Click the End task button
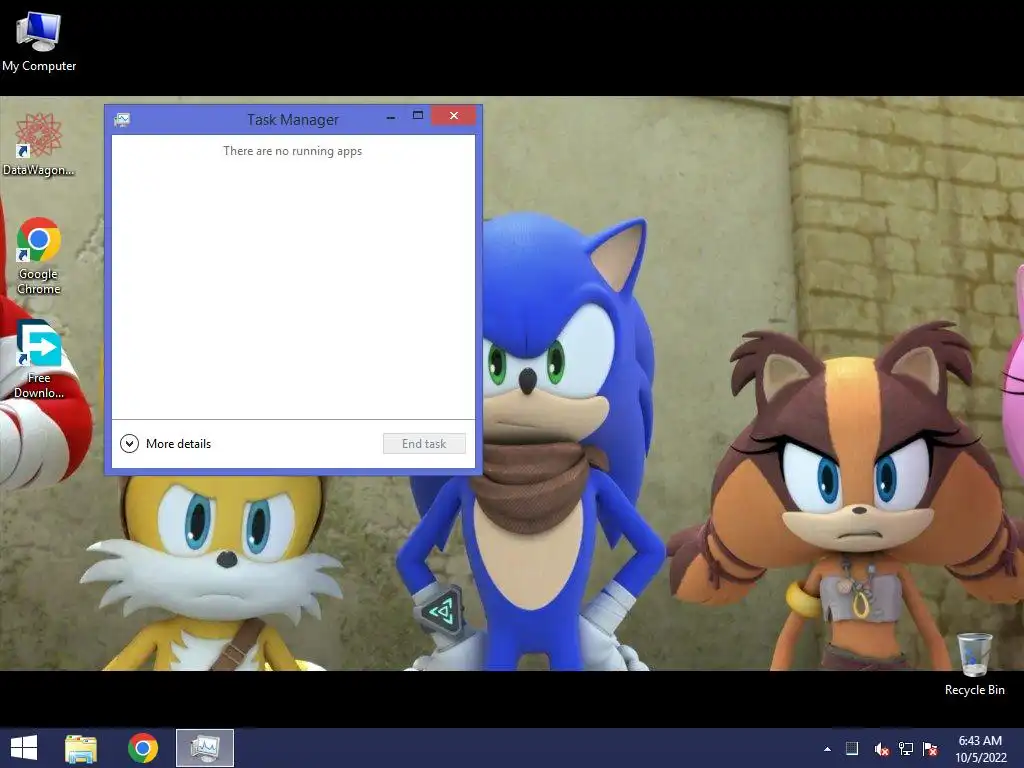 424,444
